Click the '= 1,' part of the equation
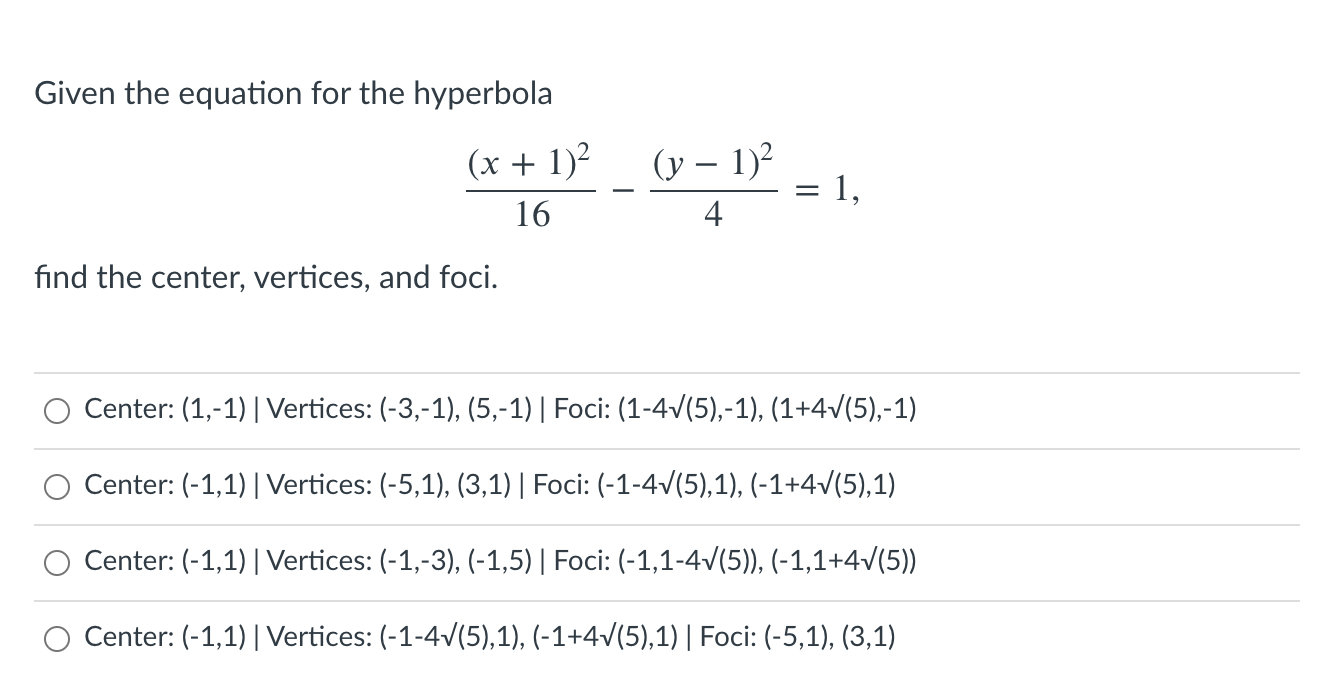 (828, 187)
